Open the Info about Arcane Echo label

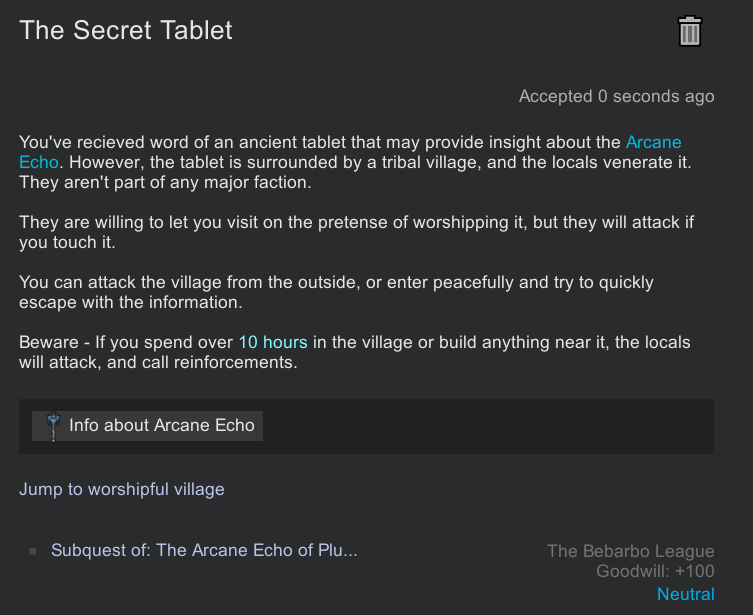161,426
